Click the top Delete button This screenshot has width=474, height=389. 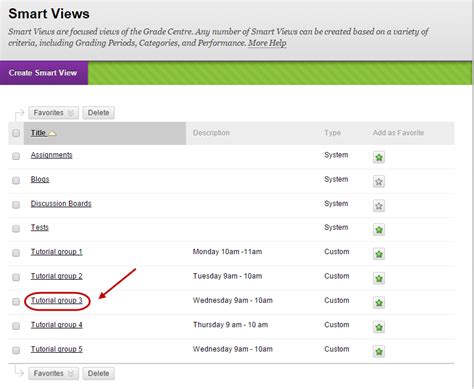(x=98, y=113)
